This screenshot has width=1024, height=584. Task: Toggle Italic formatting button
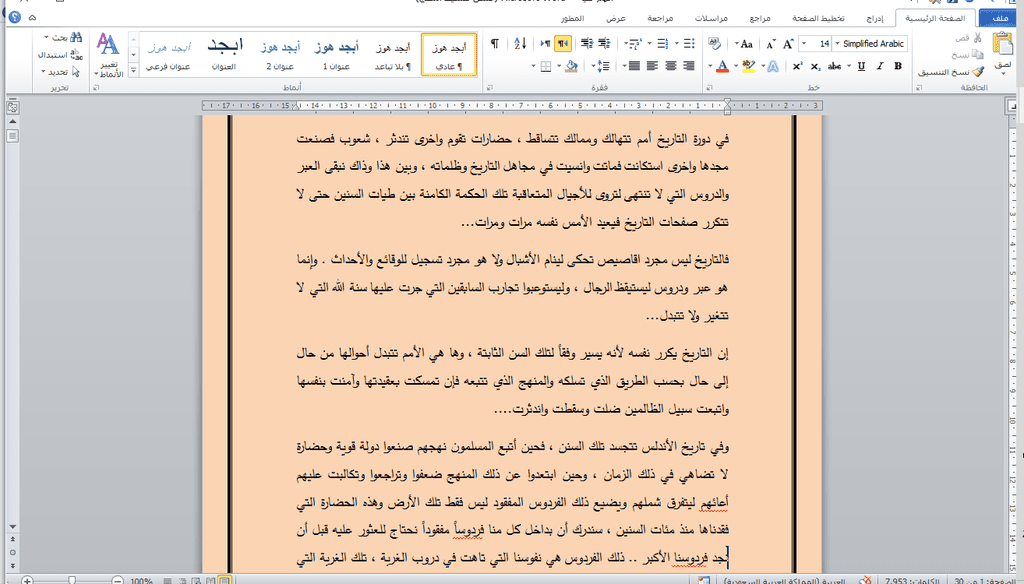click(x=880, y=66)
